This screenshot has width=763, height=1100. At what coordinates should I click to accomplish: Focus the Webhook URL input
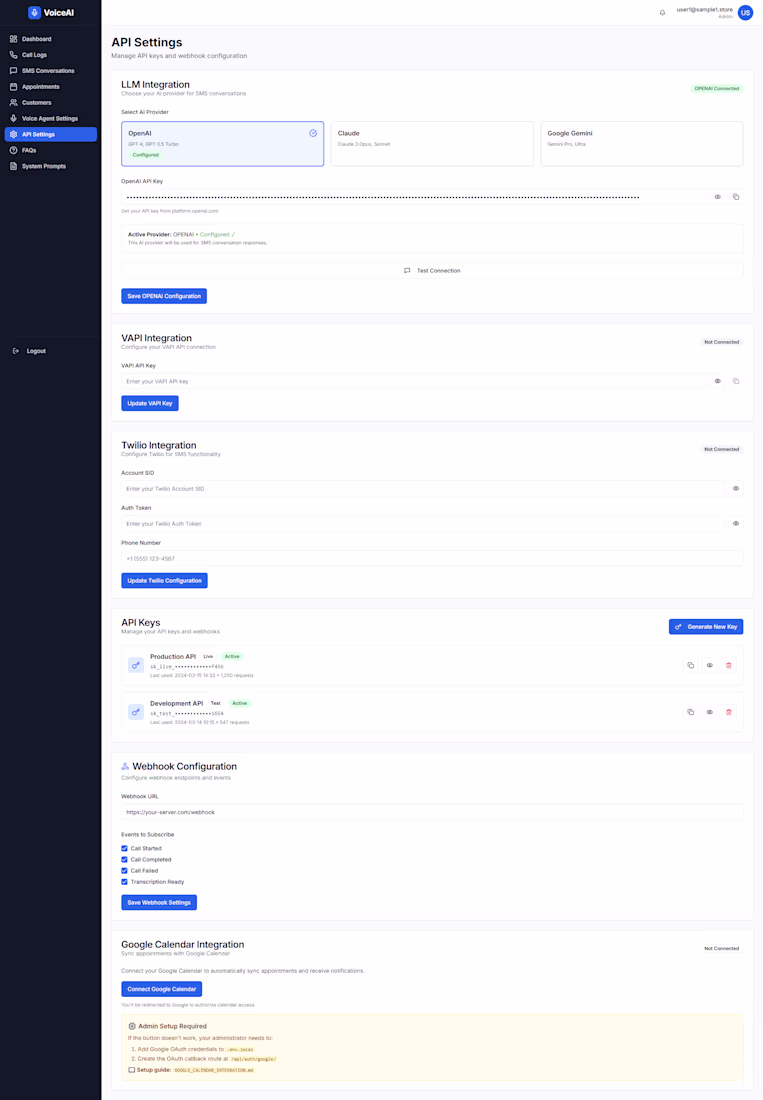pyautogui.click(x=432, y=812)
